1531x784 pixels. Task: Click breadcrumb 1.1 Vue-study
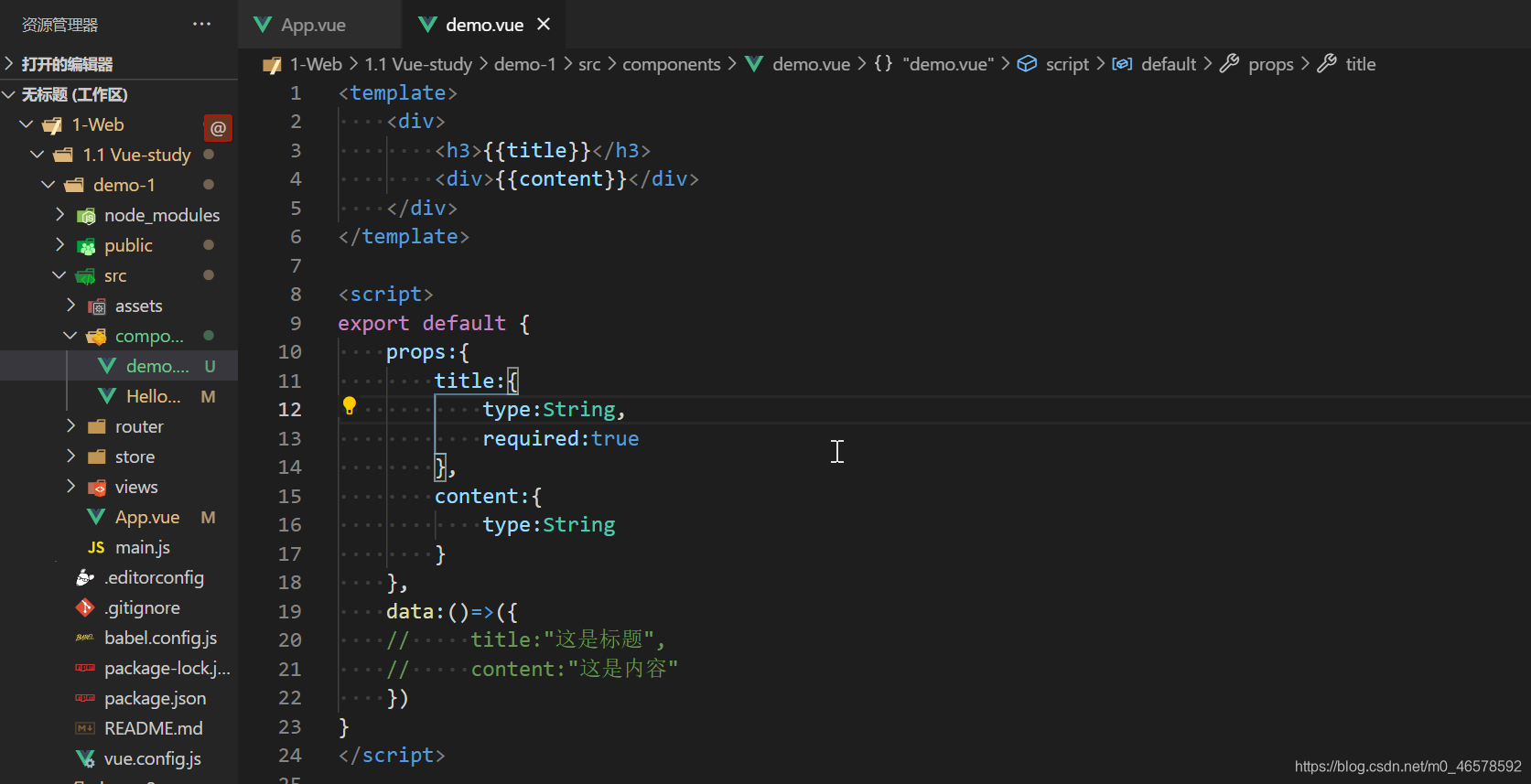[418, 64]
